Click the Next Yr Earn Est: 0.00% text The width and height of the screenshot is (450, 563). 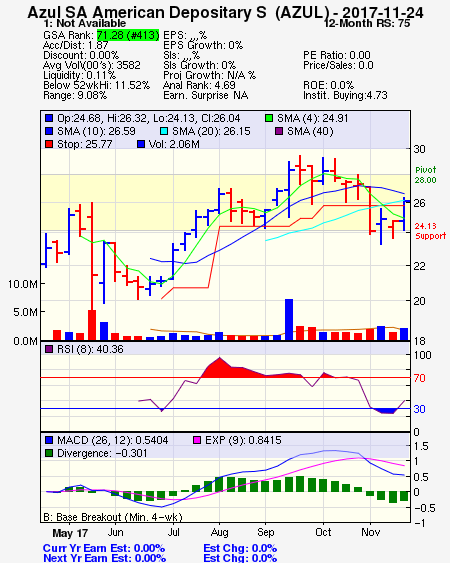pos(105,558)
